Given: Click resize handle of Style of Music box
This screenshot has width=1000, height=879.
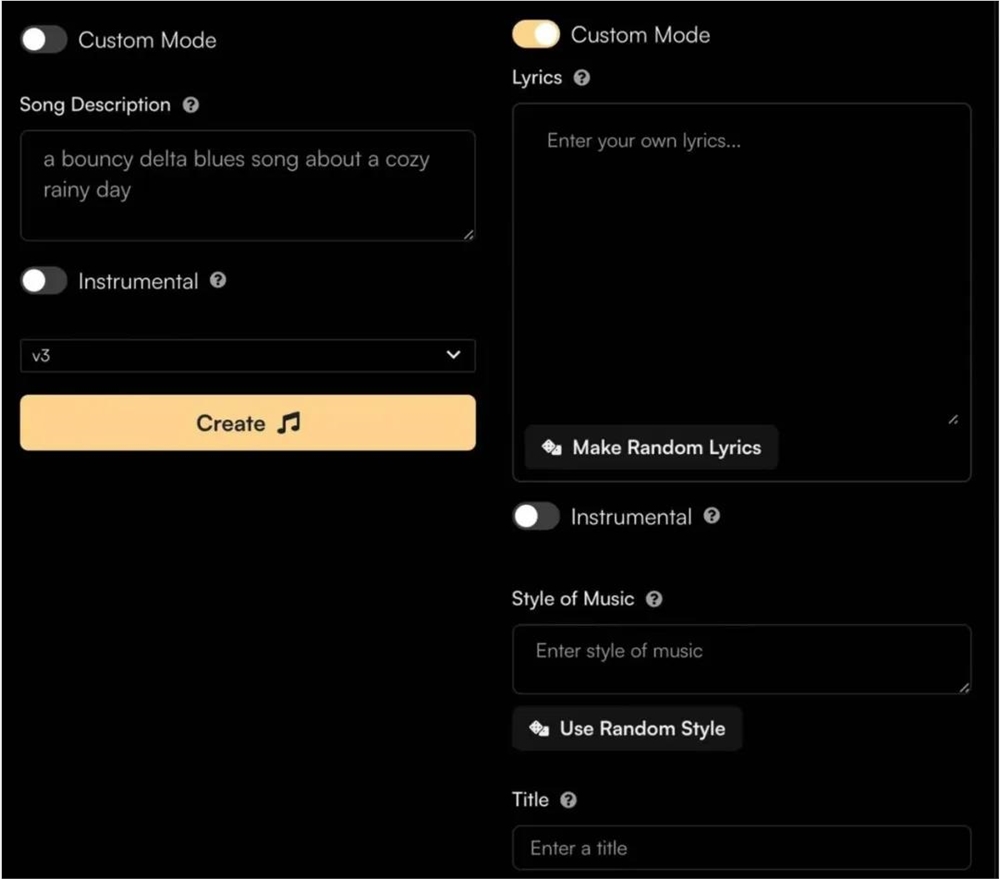Looking at the screenshot, I should [964, 687].
